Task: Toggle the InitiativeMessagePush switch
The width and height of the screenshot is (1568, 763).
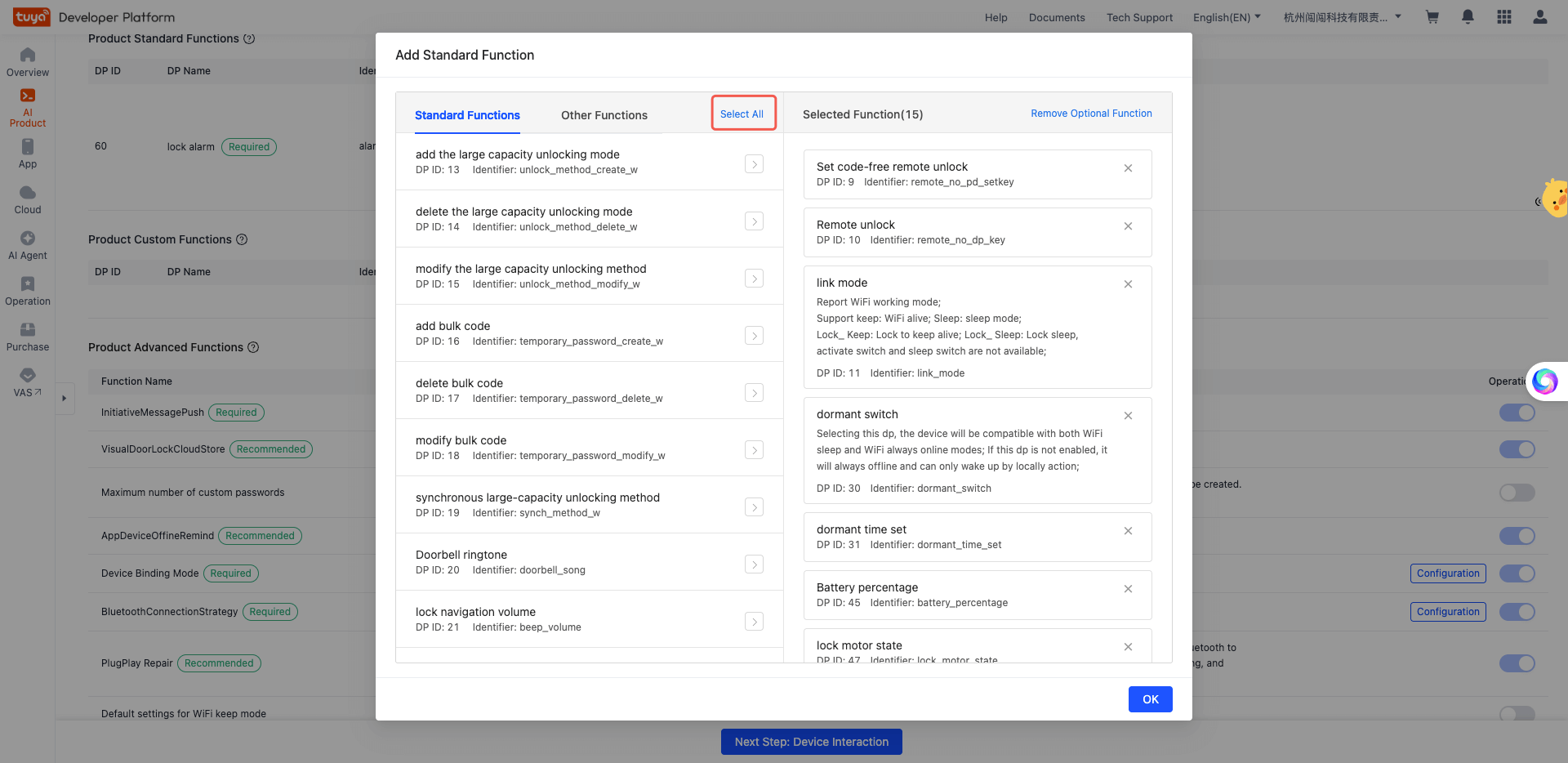Action: click(x=1517, y=413)
